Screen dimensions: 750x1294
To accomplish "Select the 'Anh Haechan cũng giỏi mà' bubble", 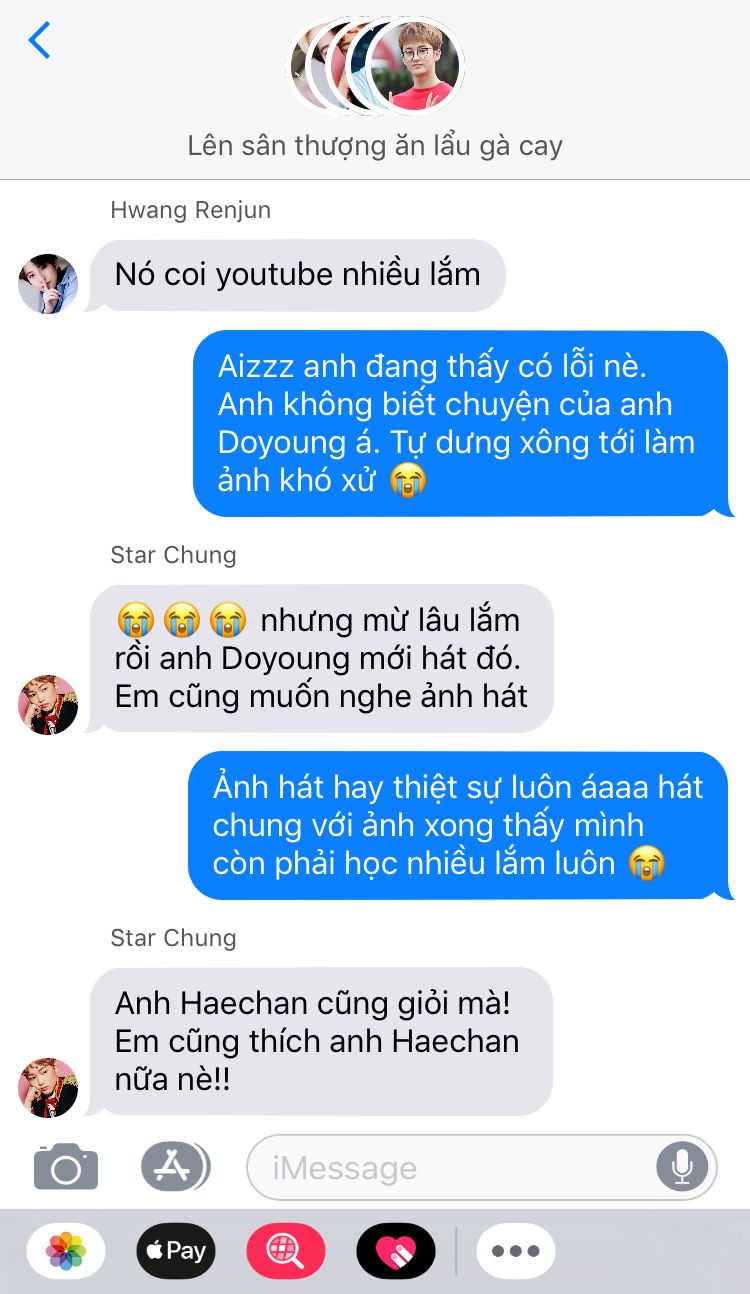I will (320, 1041).
